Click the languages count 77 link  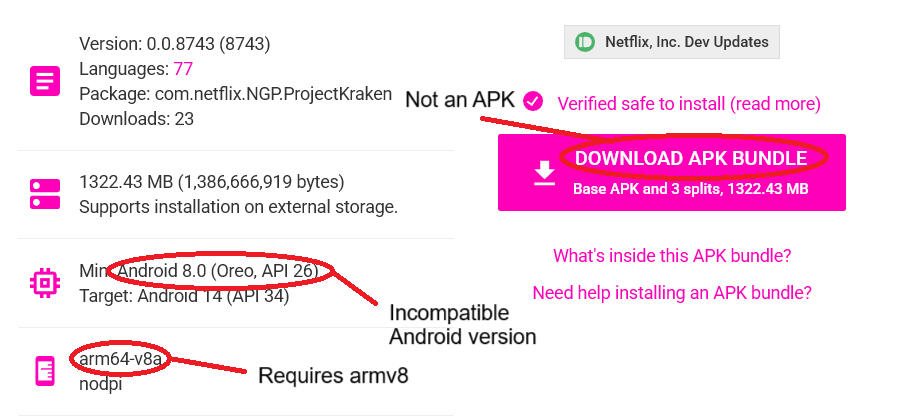(x=182, y=69)
